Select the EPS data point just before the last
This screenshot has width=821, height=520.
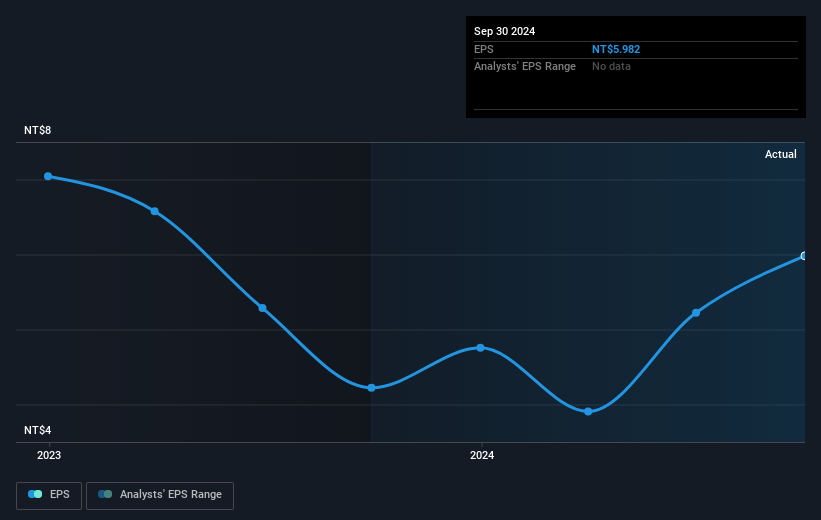coord(696,313)
